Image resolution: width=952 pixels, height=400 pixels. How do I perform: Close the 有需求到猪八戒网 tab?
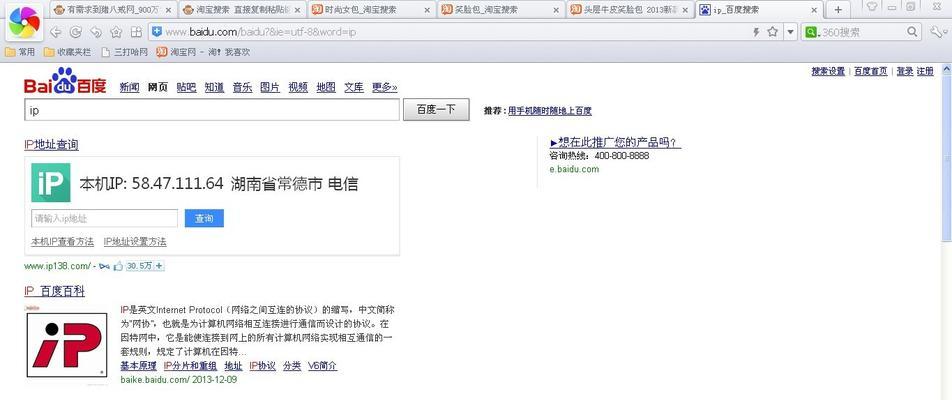[x=168, y=10]
